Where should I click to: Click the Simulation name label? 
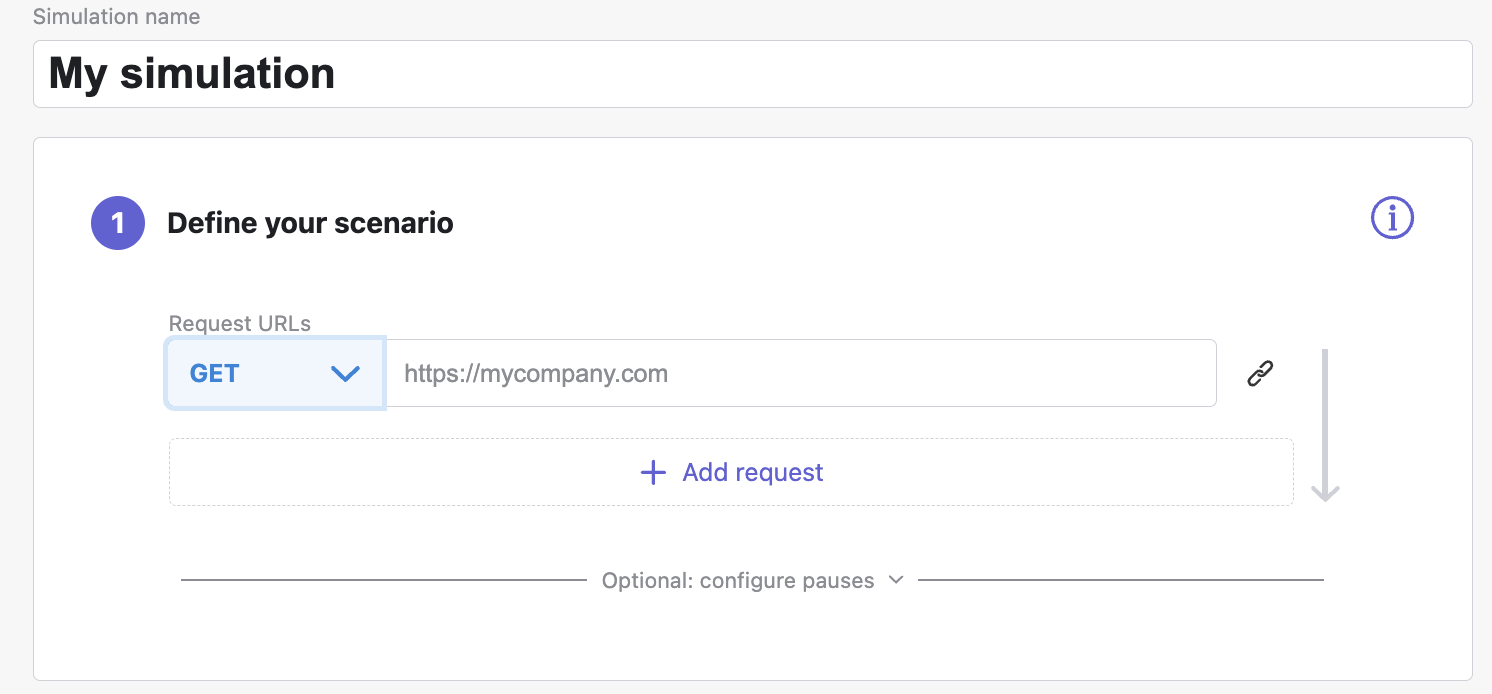pos(116,17)
